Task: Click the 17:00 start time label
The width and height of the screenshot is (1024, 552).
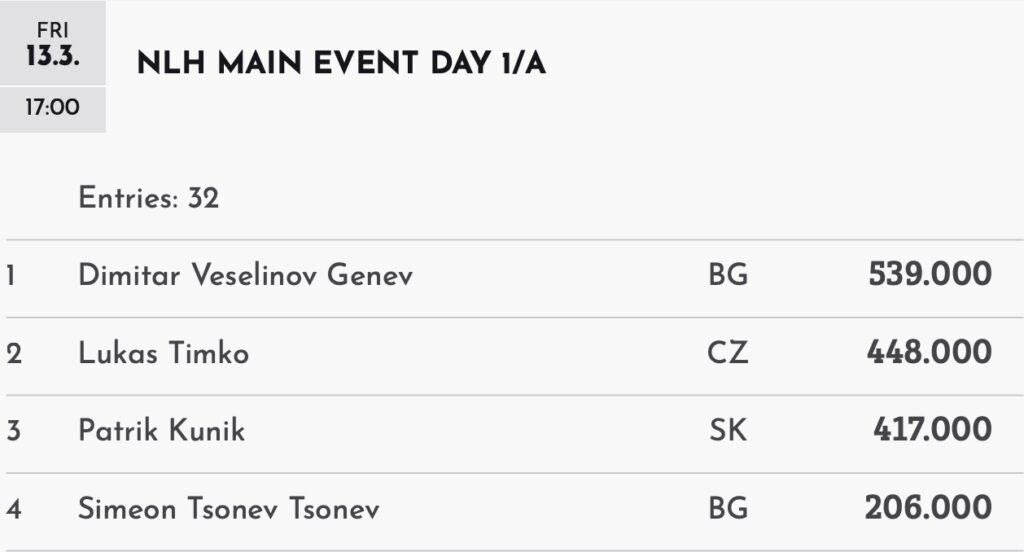Action: pyautogui.click(x=53, y=108)
